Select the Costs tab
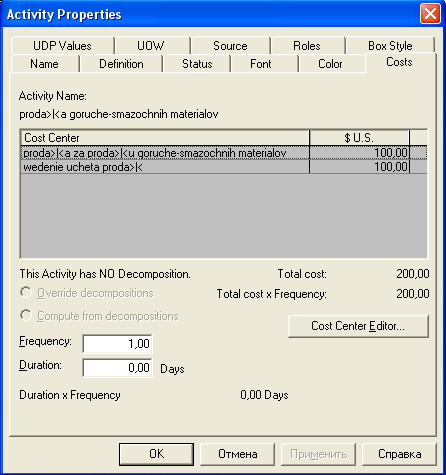446x475 pixels. click(399, 62)
